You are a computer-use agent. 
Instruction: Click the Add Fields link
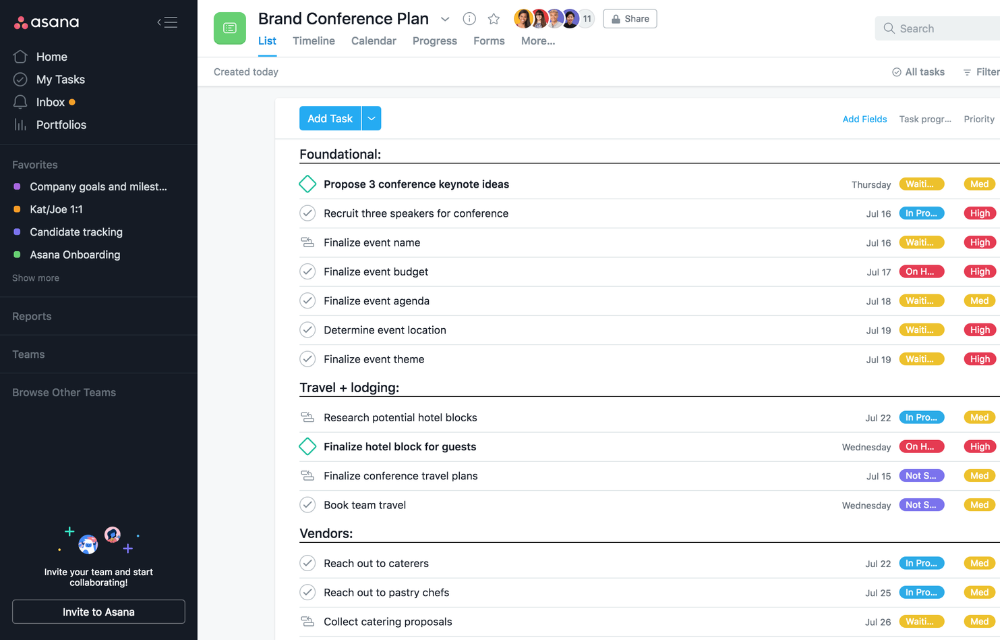tap(864, 119)
